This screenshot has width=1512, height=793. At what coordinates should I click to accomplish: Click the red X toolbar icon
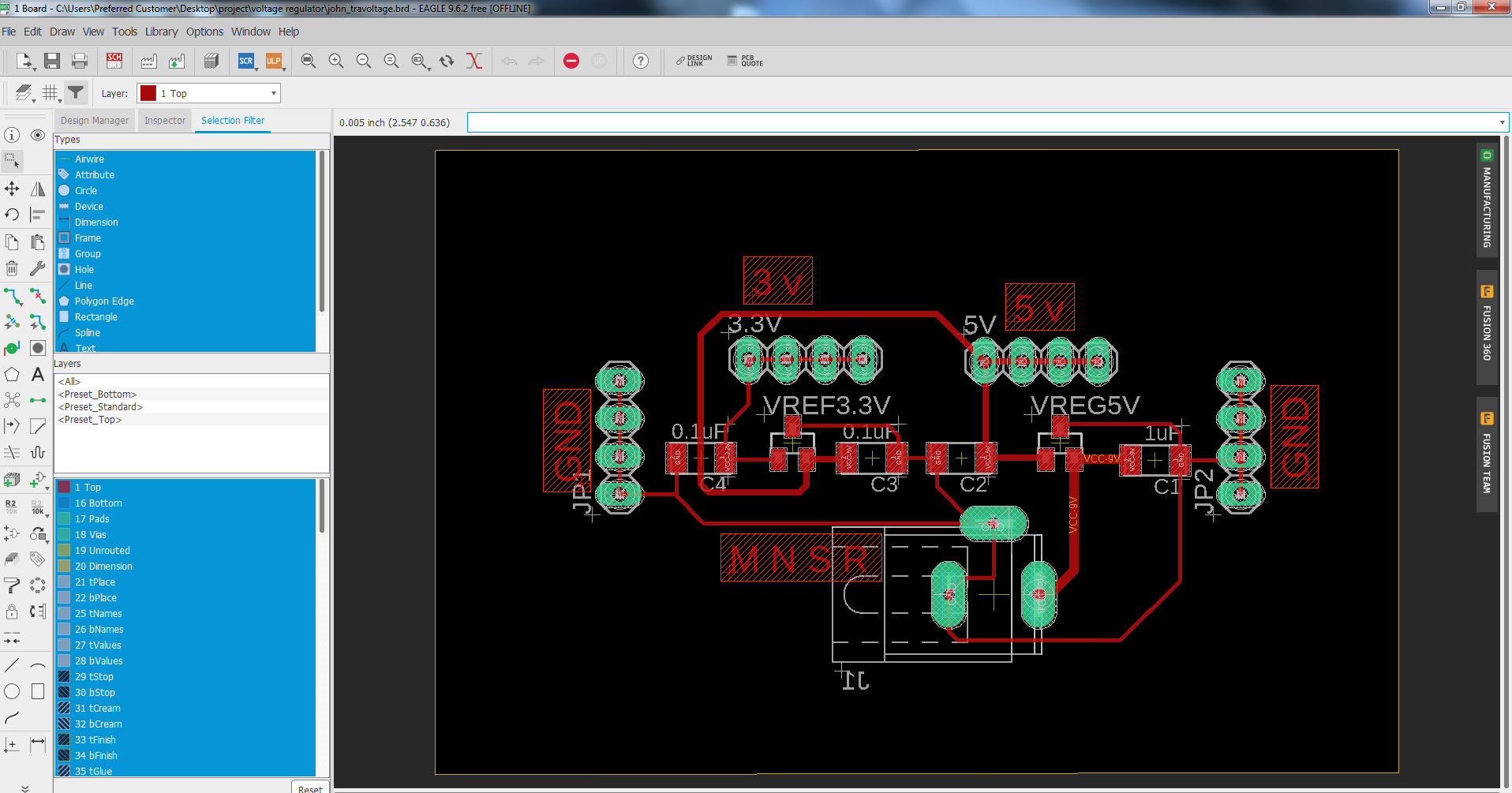coord(474,61)
